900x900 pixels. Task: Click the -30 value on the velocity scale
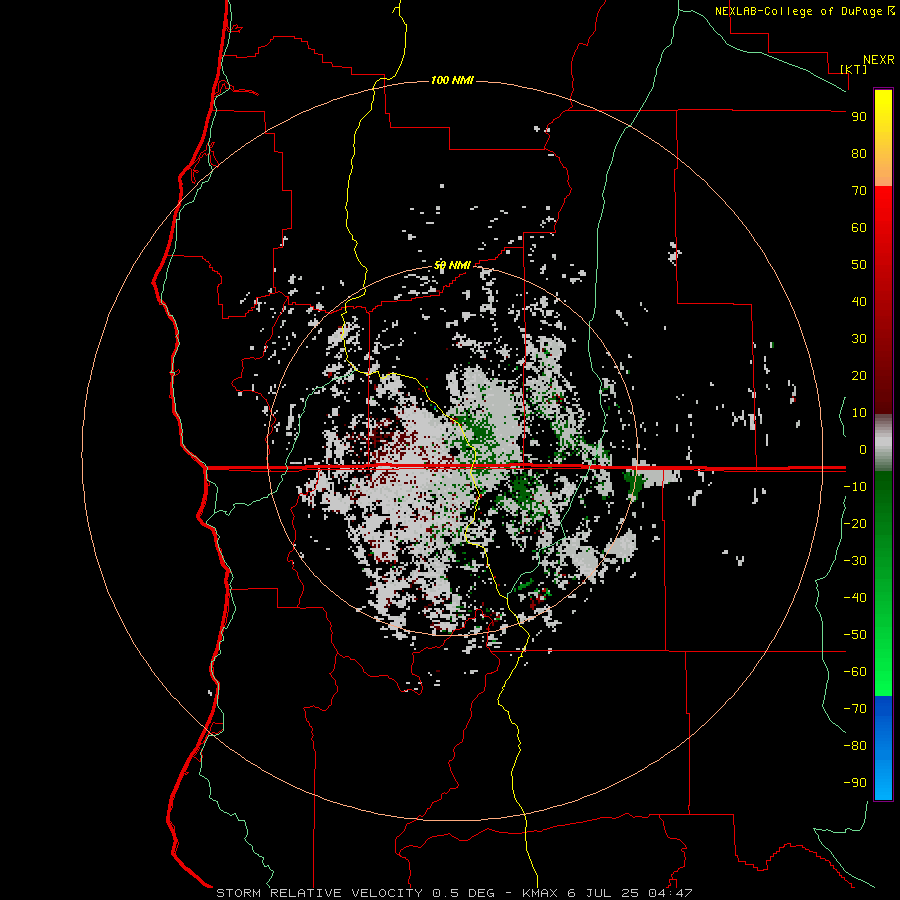coord(855,561)
